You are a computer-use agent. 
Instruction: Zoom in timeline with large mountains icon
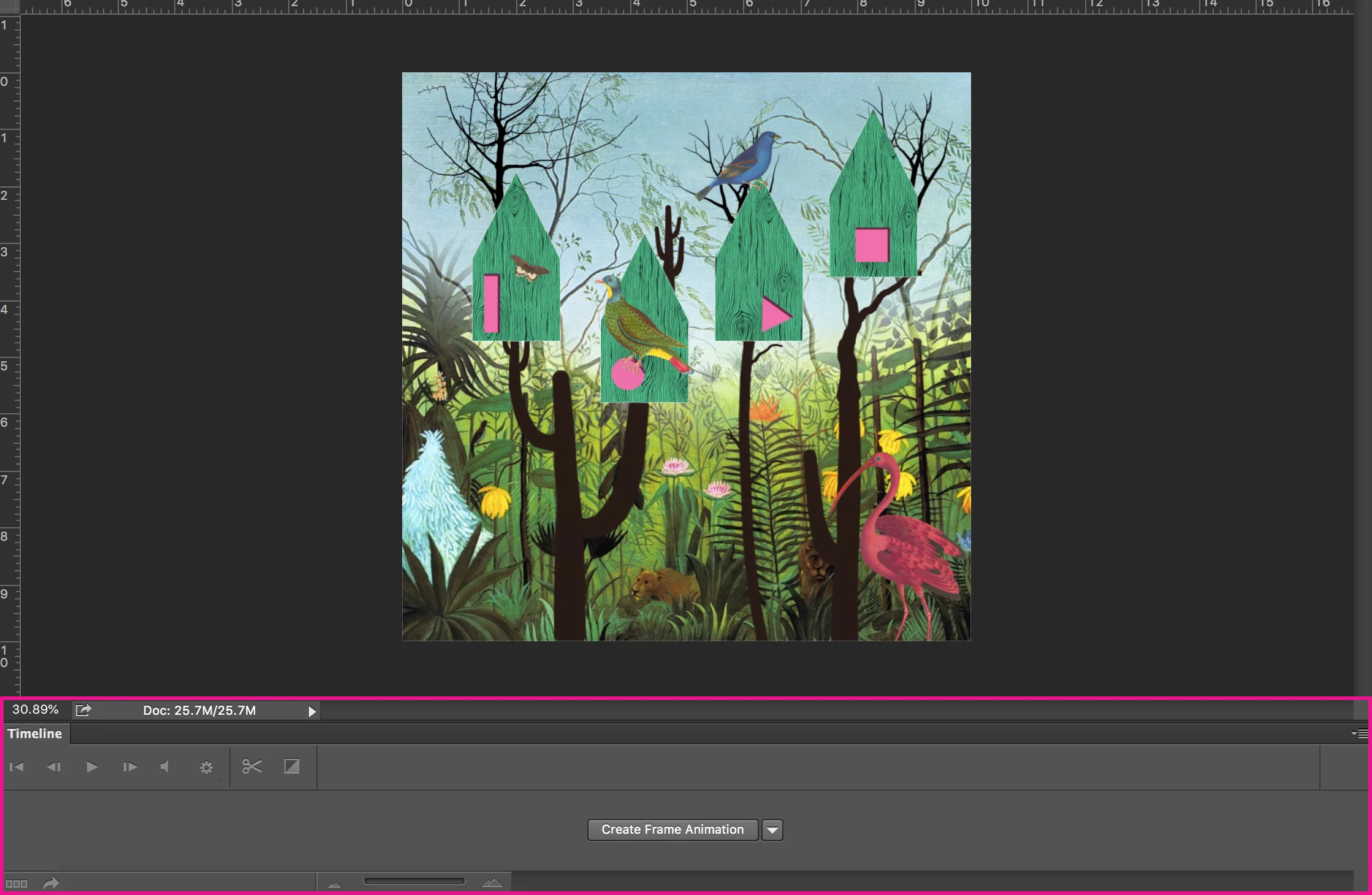click(x=492, y=883)
